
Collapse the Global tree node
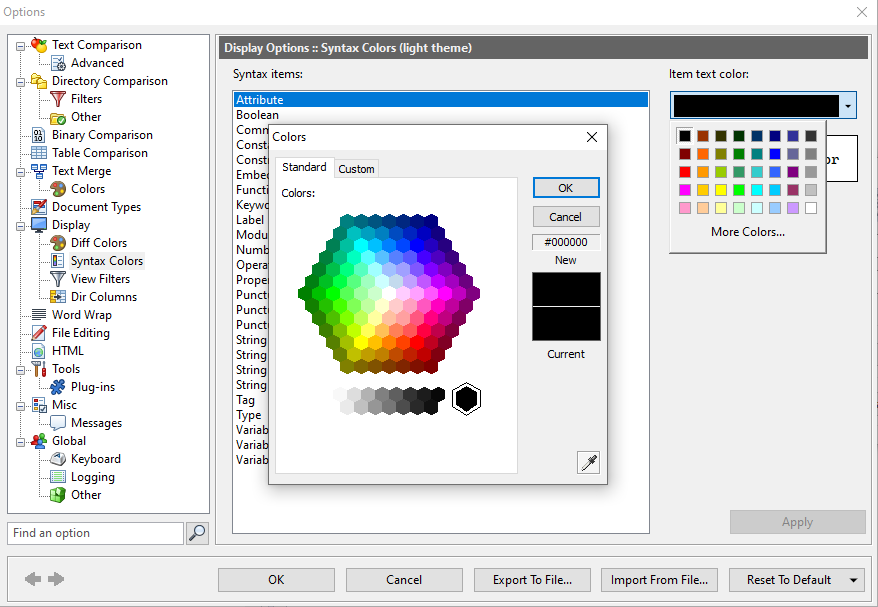21,442
